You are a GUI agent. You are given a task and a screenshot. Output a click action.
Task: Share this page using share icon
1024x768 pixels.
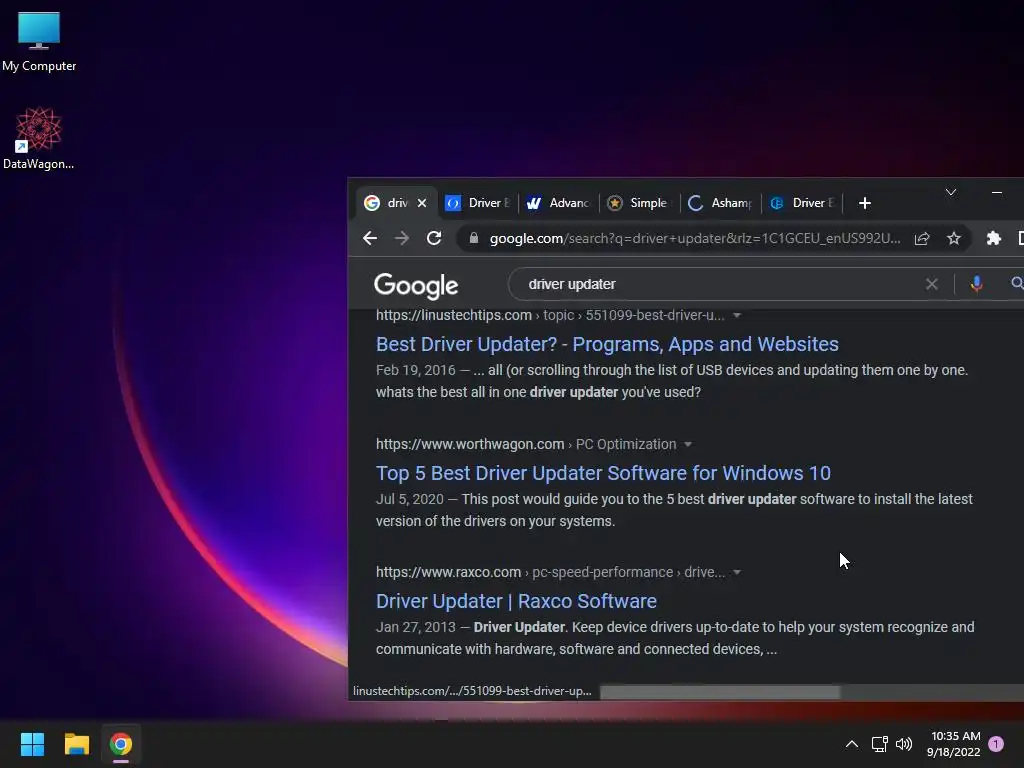(921, 238)
